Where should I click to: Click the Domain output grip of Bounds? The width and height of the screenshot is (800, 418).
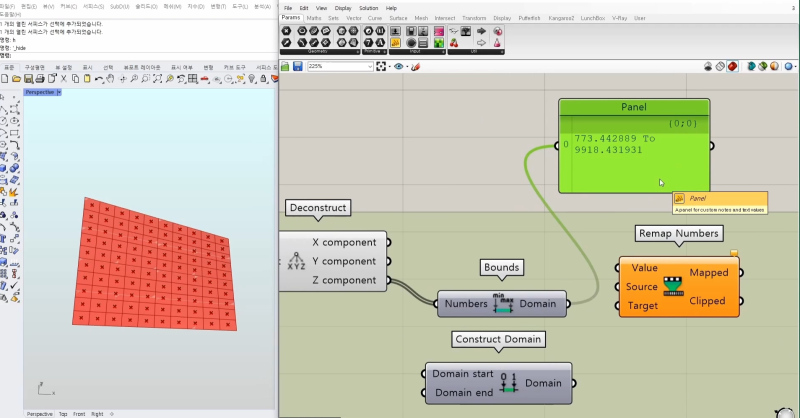[x=568, y=304]
